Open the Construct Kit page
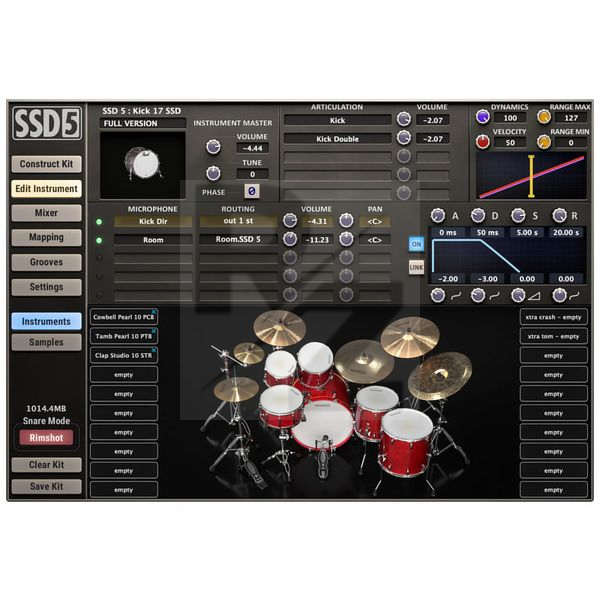 [x=46, y=164]
